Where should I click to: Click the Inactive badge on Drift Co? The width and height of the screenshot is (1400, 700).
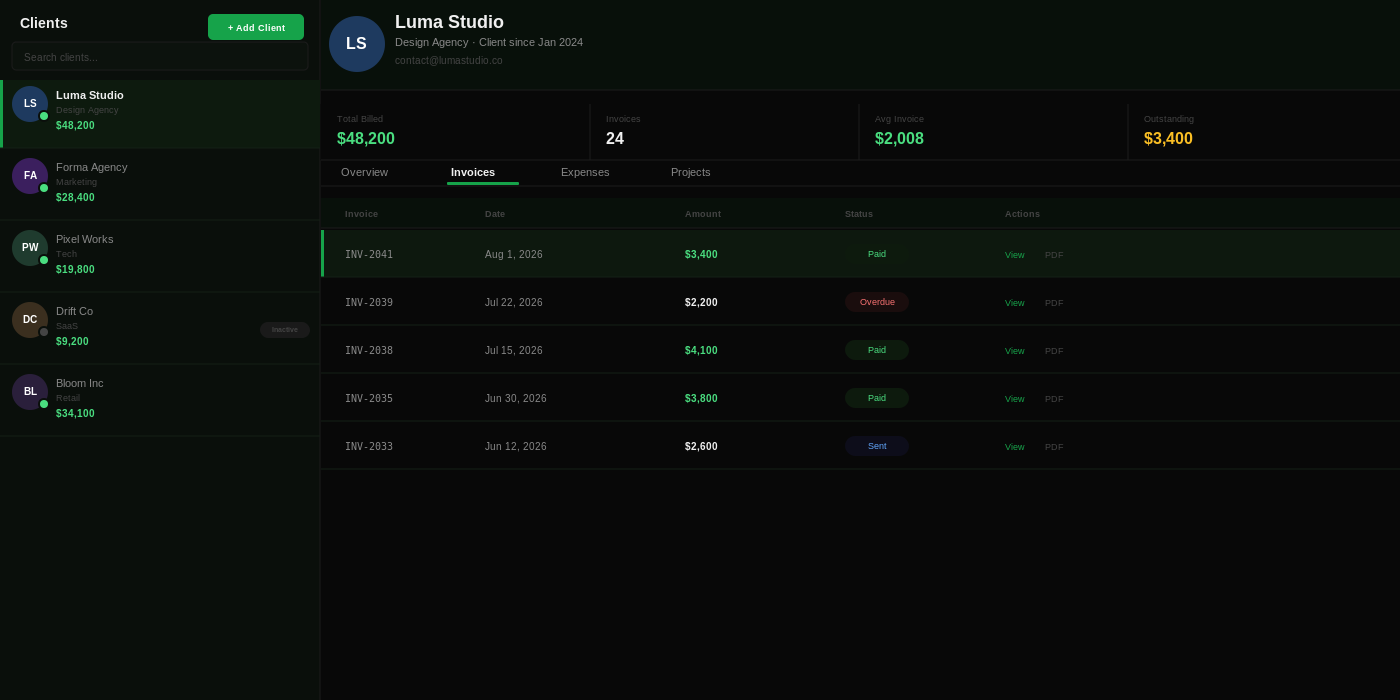click(285, 330)
